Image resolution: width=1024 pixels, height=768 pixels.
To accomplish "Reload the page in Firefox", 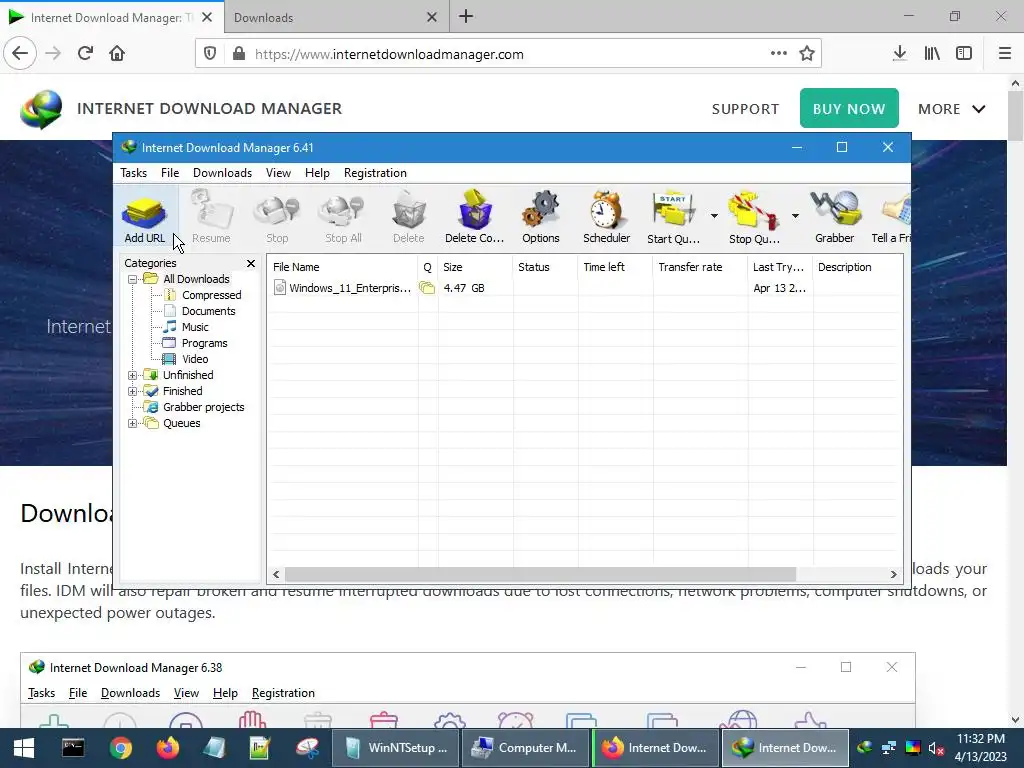I will [85, 54].
